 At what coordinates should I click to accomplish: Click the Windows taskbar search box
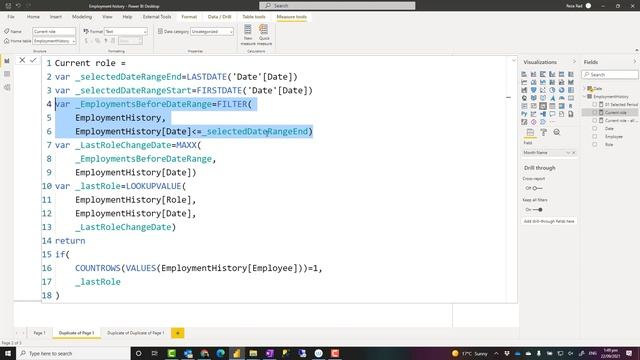click(73, 353)
